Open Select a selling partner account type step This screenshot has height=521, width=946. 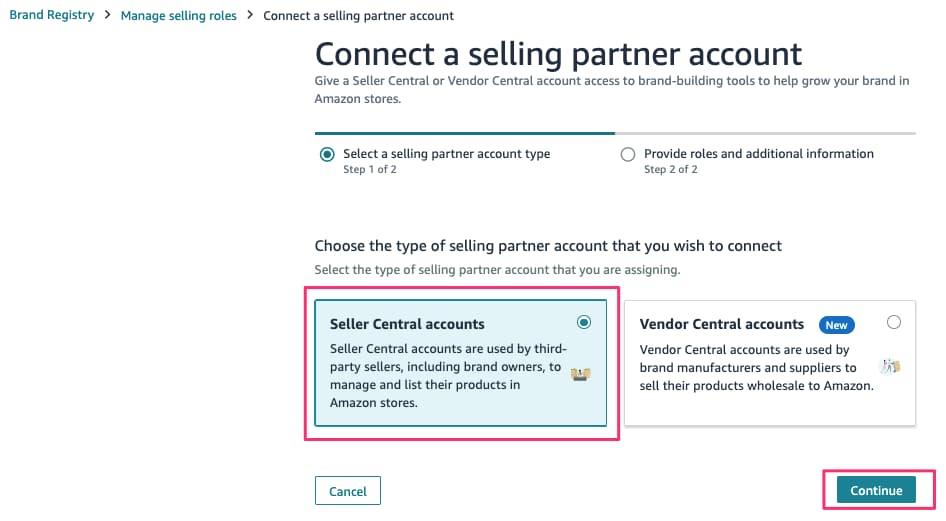[x=446, y=154]
